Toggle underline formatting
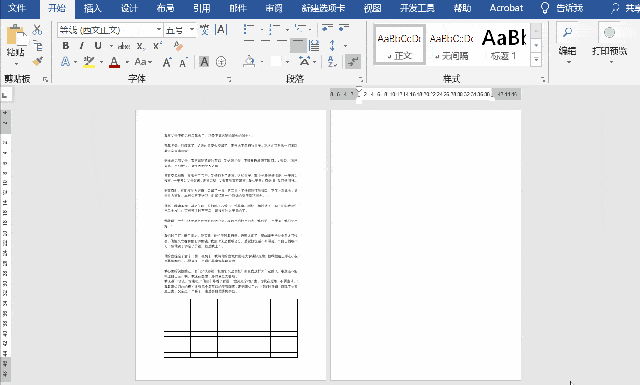Image resolution: width=640 pixels, height=385 pixels. click(98, 46)
